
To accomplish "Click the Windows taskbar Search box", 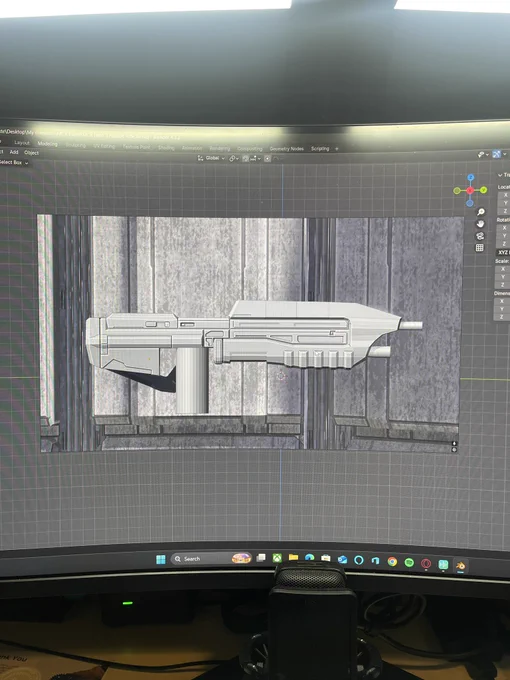I will click(211, 559).
